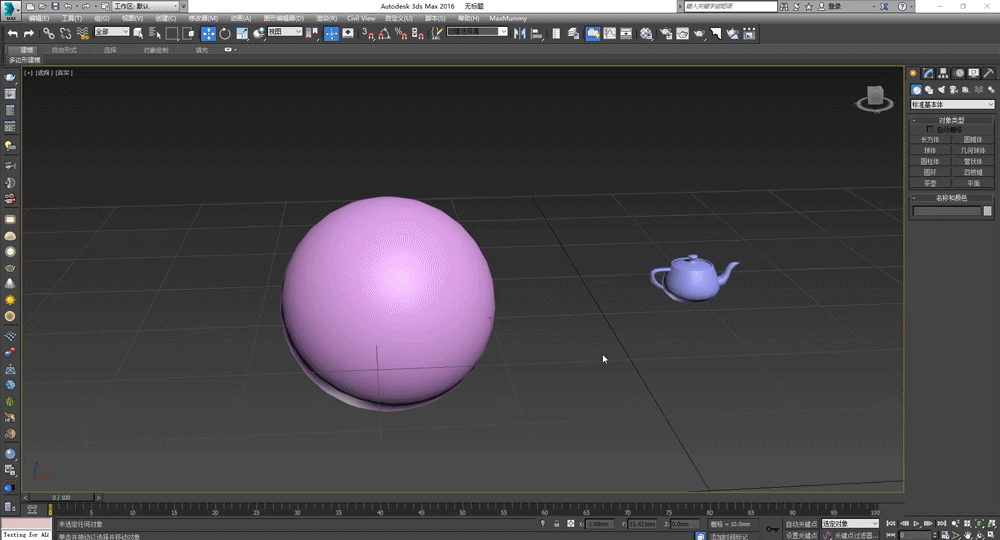Open the 渲染(R) menu
The image size is (1000, 540).
[326, 18]
